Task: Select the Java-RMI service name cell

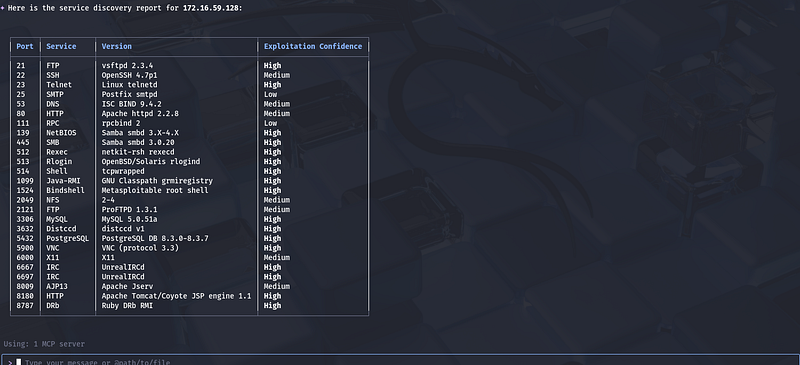Action: (64, 181)
